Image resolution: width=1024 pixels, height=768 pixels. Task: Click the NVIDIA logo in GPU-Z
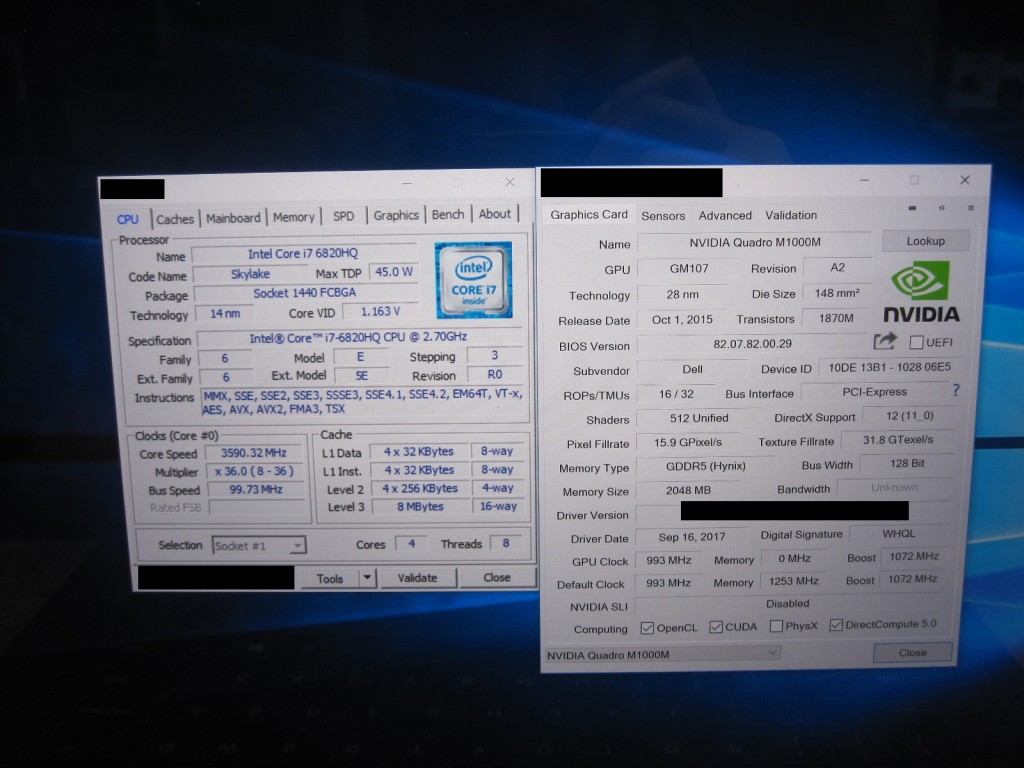point(921,291)
